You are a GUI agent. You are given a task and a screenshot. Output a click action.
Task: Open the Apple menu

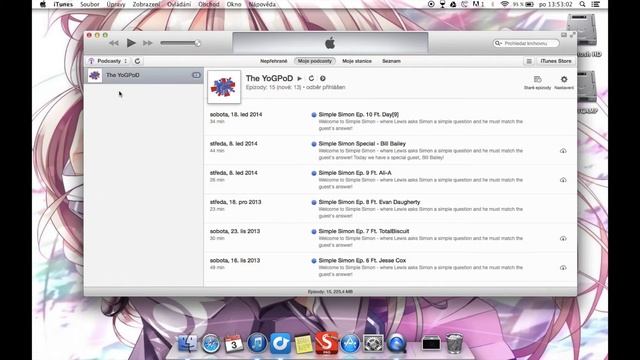43,4
